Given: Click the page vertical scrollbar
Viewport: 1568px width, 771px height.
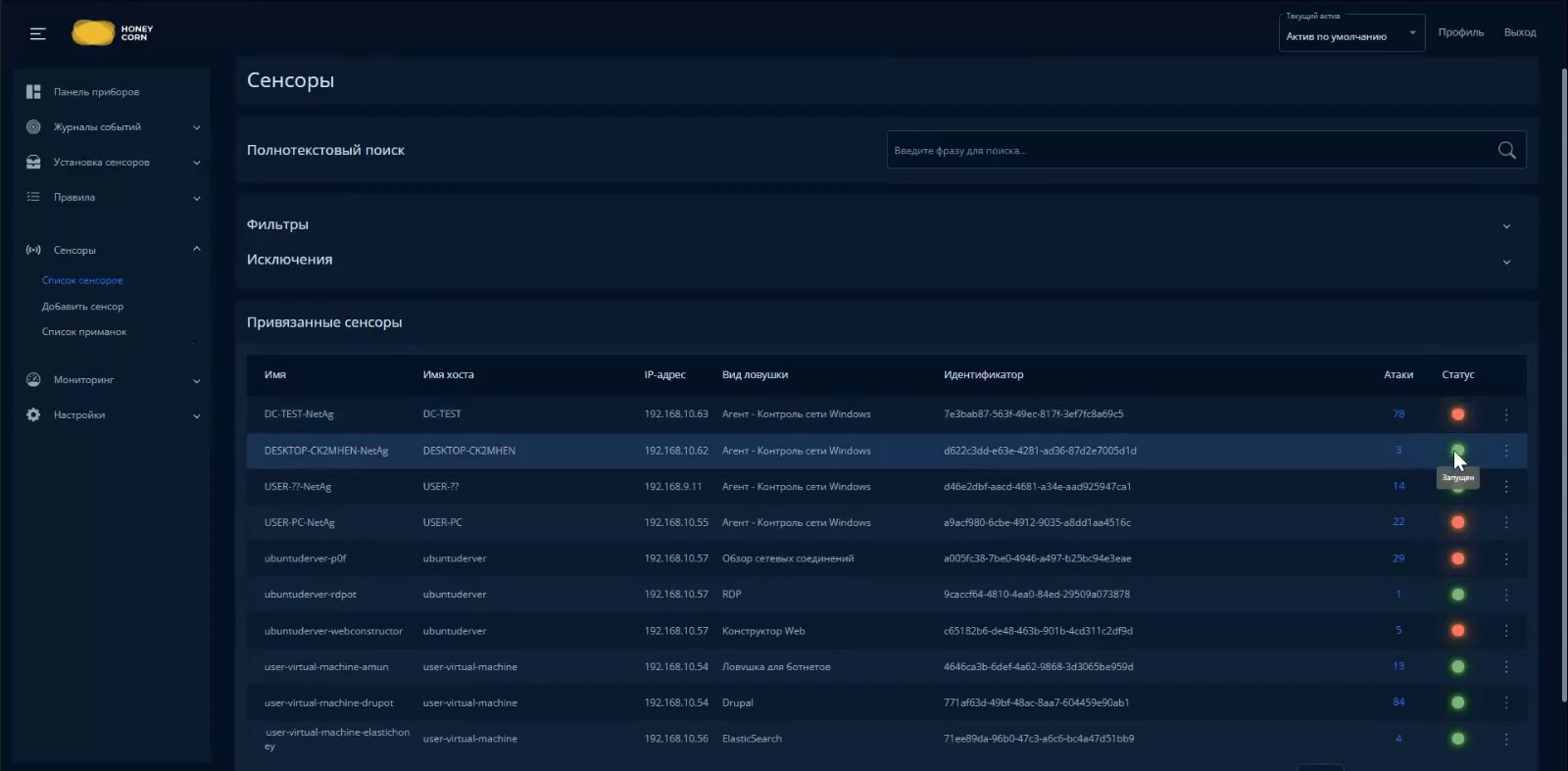Looking at the screenshot, I should coord(1563,387).
